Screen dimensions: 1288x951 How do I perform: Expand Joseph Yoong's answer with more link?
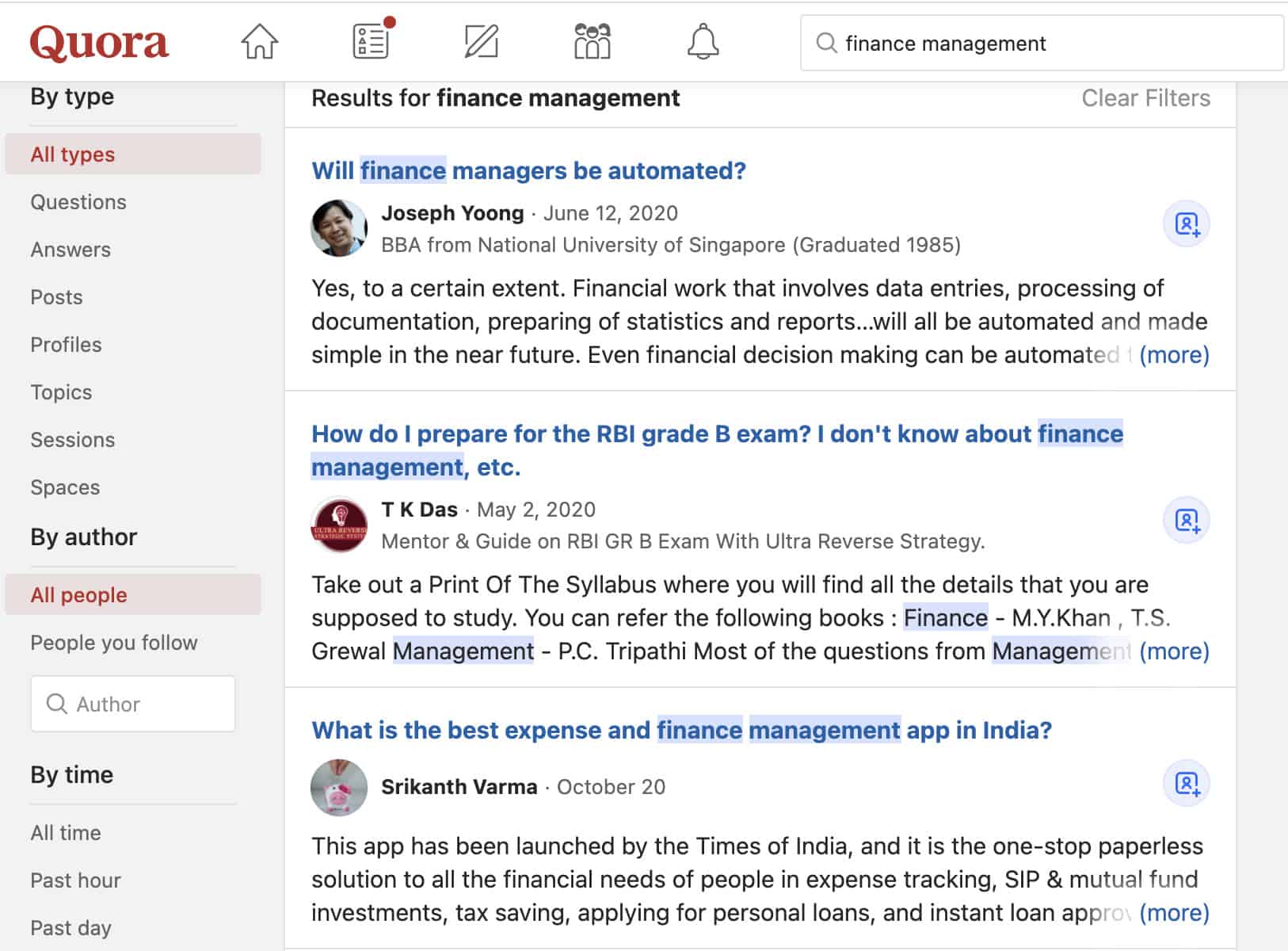1176,355
